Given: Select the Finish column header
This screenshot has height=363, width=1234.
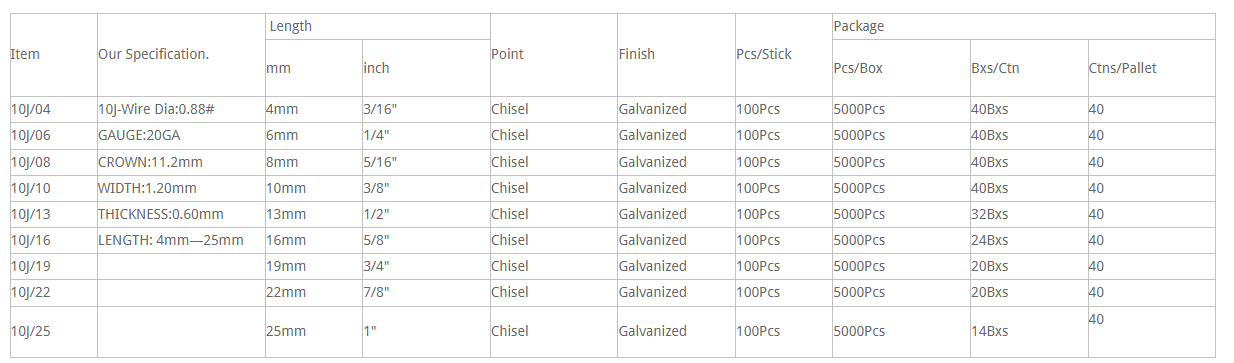Looking at the screenshot, I should click(x=676, y=54).
